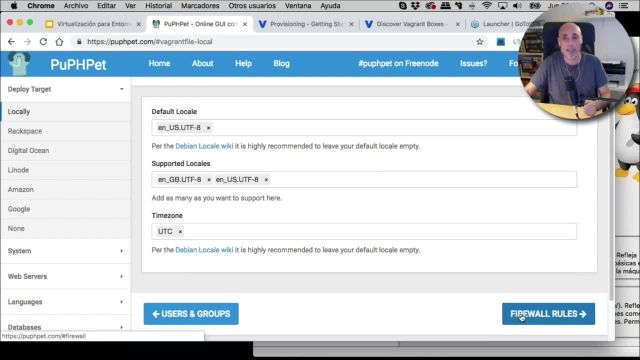Click the PuPHPet mascot logo
This screenshot has height=360, width=640.
point(20,64)
